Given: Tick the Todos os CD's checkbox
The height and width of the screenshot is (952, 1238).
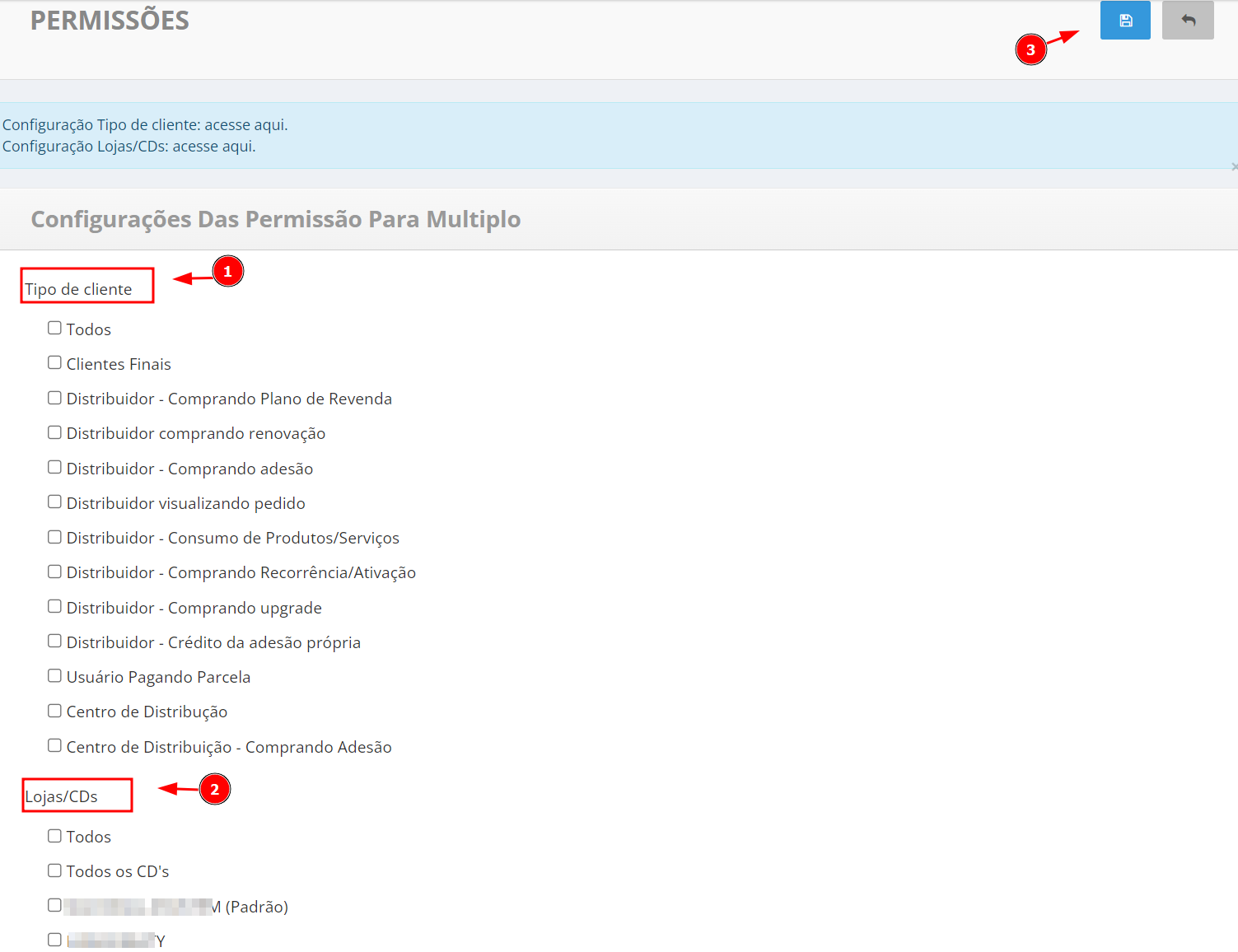Looking at the screenshot, I should 54,870.
